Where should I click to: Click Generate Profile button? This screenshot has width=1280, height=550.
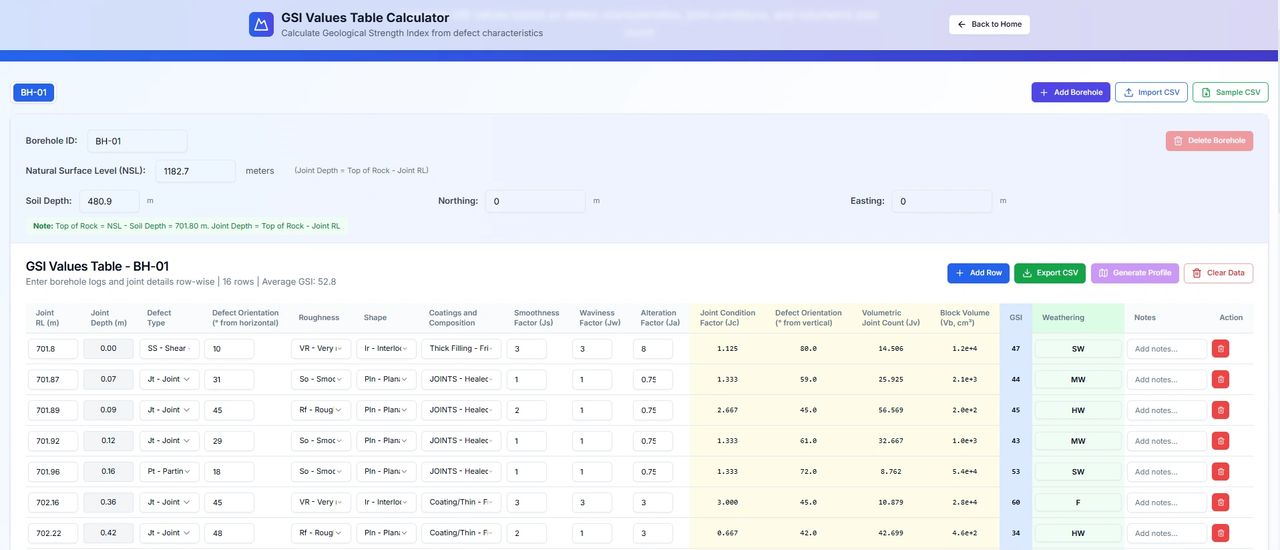click(1135, 273)
